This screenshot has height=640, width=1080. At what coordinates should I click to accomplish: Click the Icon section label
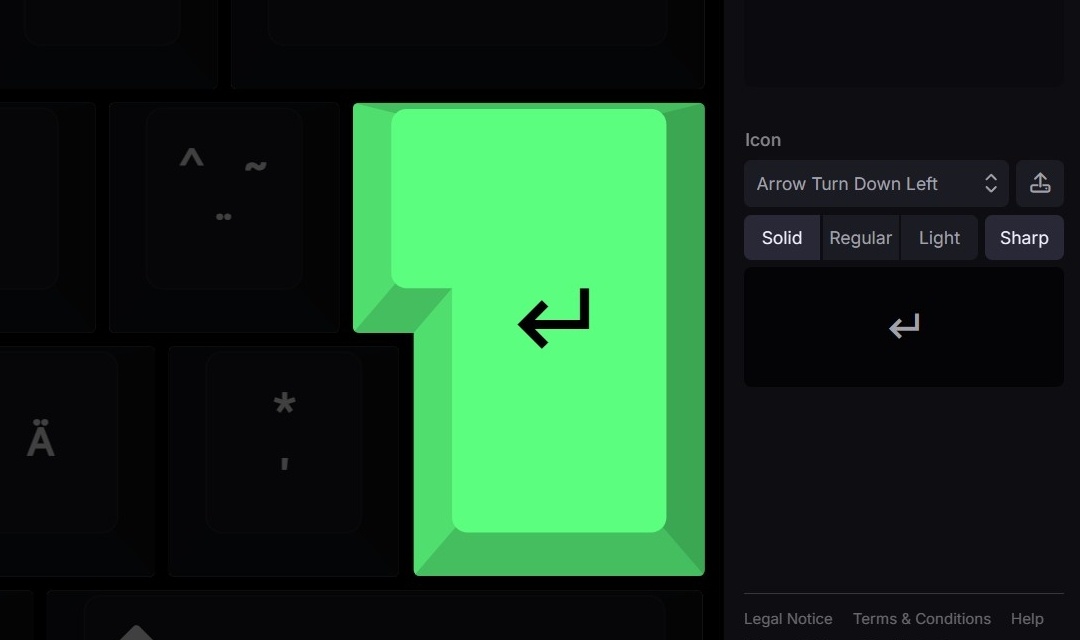[x=762, y=140]
